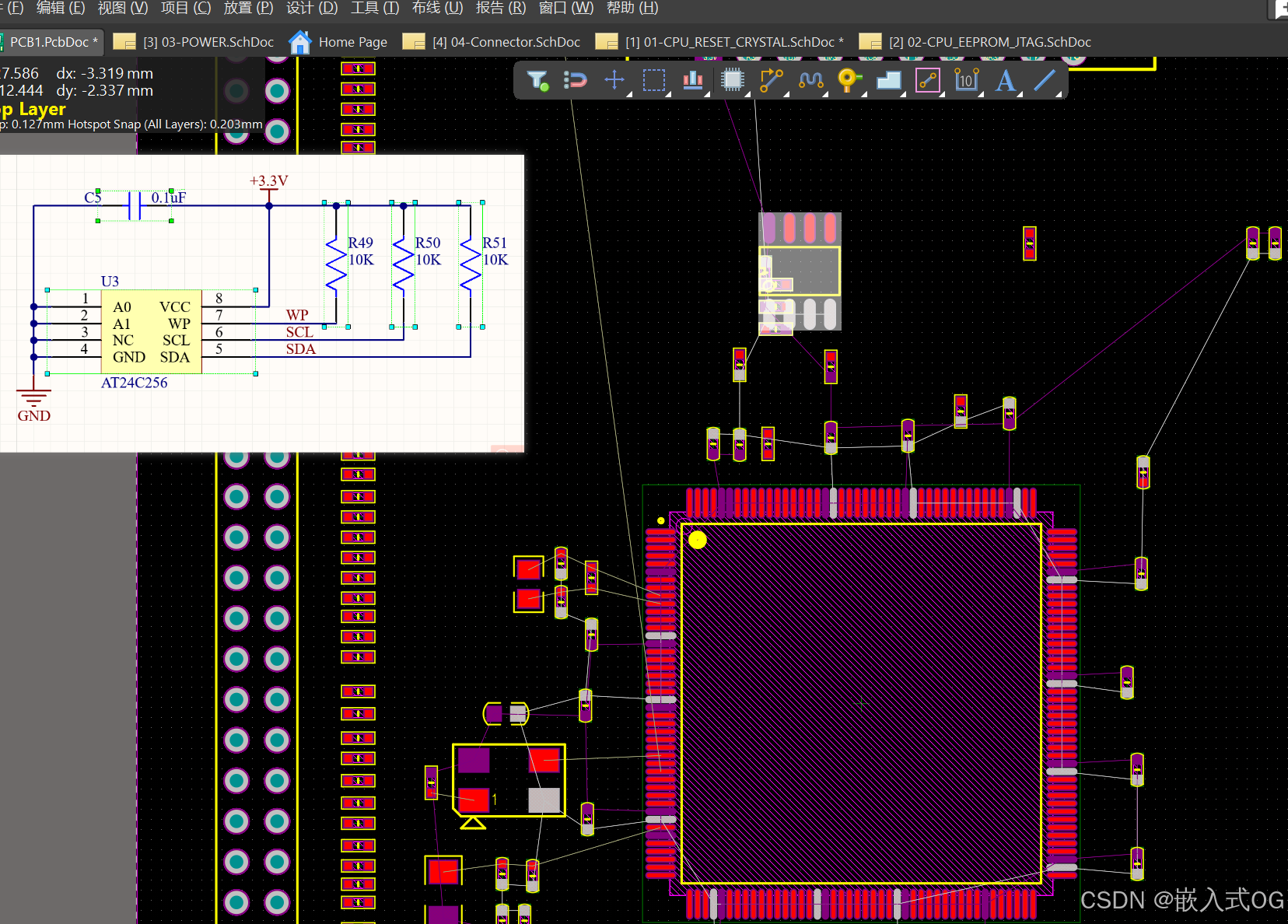The width and height of the screenshot is (1288, 924).
Task: Open the 项目 (C) menu
Action: click(x=186, y=8)
